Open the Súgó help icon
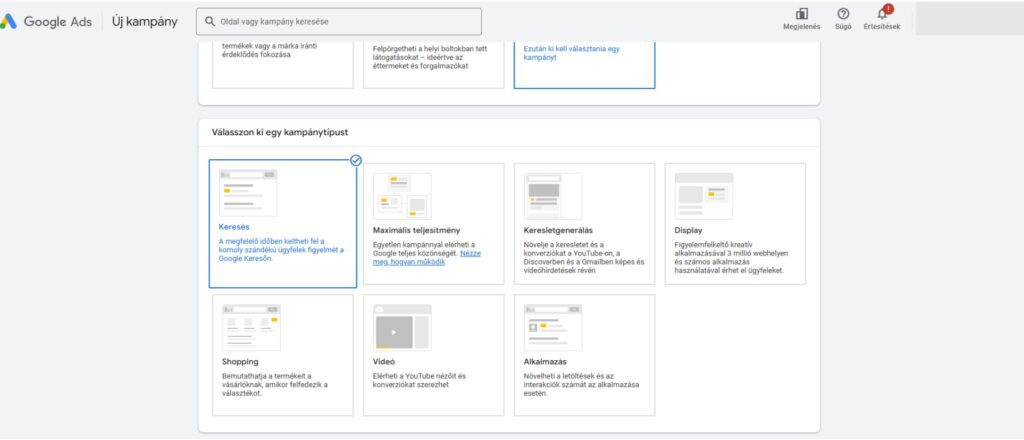 pos(843,14)
